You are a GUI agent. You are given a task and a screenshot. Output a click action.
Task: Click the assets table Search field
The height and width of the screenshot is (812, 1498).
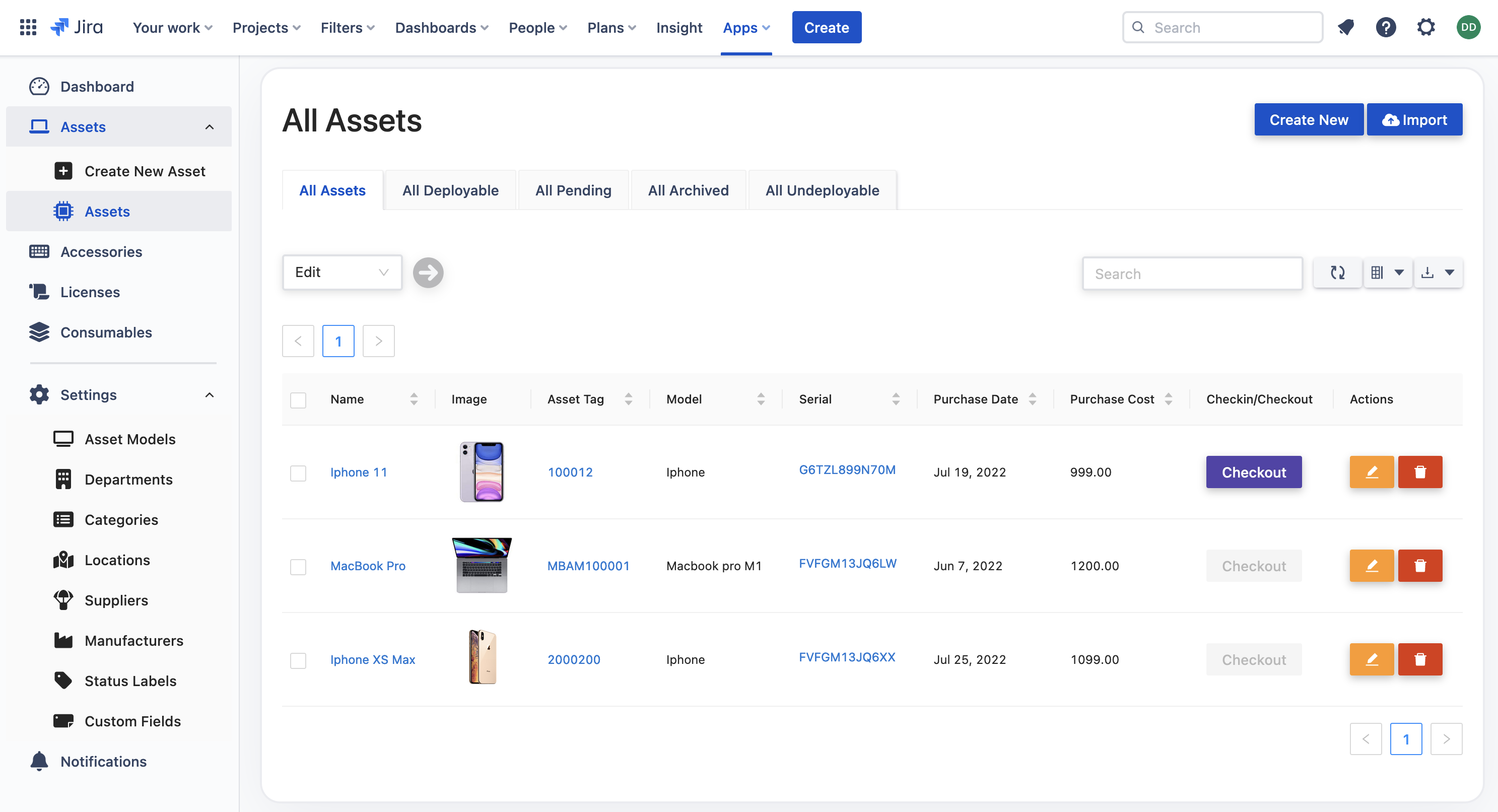[1192, 274]
